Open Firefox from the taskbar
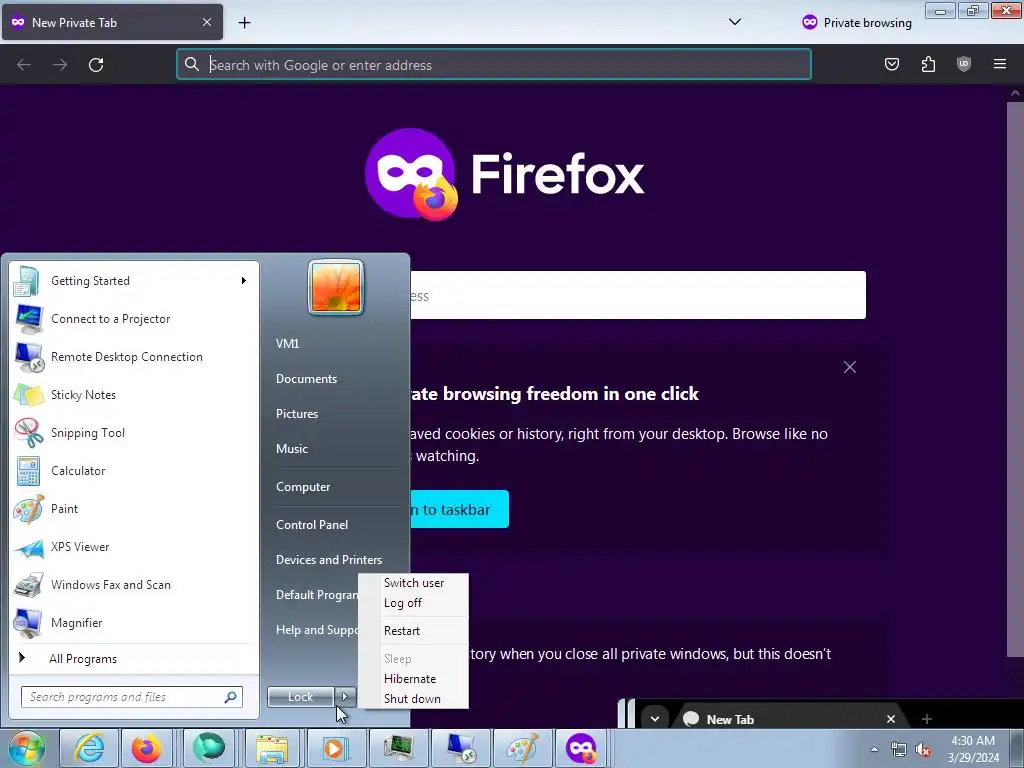The width and height of the screenshot is (1024, 768). coord(146,748)
